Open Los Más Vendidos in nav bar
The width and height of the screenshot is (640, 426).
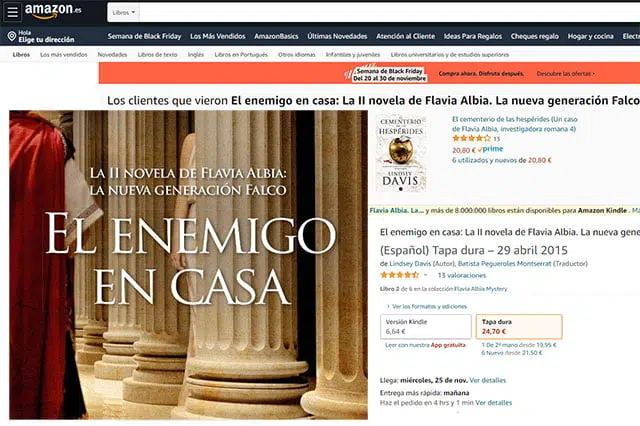[x=218, y=36]
